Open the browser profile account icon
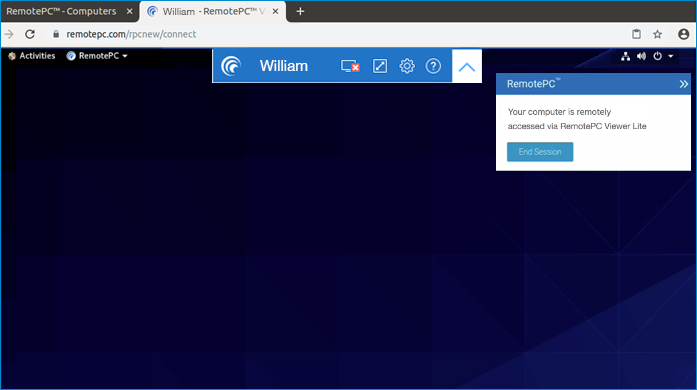This screenshot has height=390, width=697. 684,34
